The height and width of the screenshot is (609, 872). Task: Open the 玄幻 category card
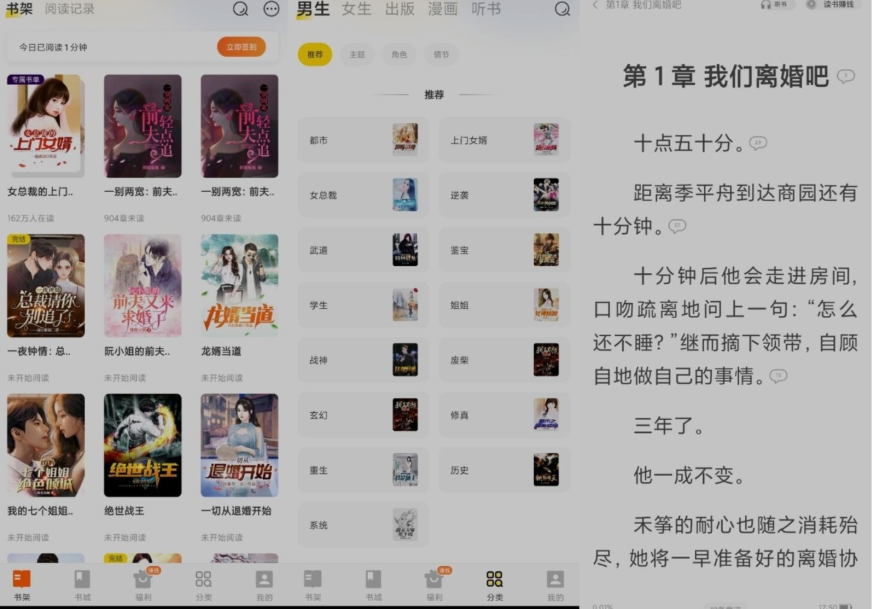point(363,415)
